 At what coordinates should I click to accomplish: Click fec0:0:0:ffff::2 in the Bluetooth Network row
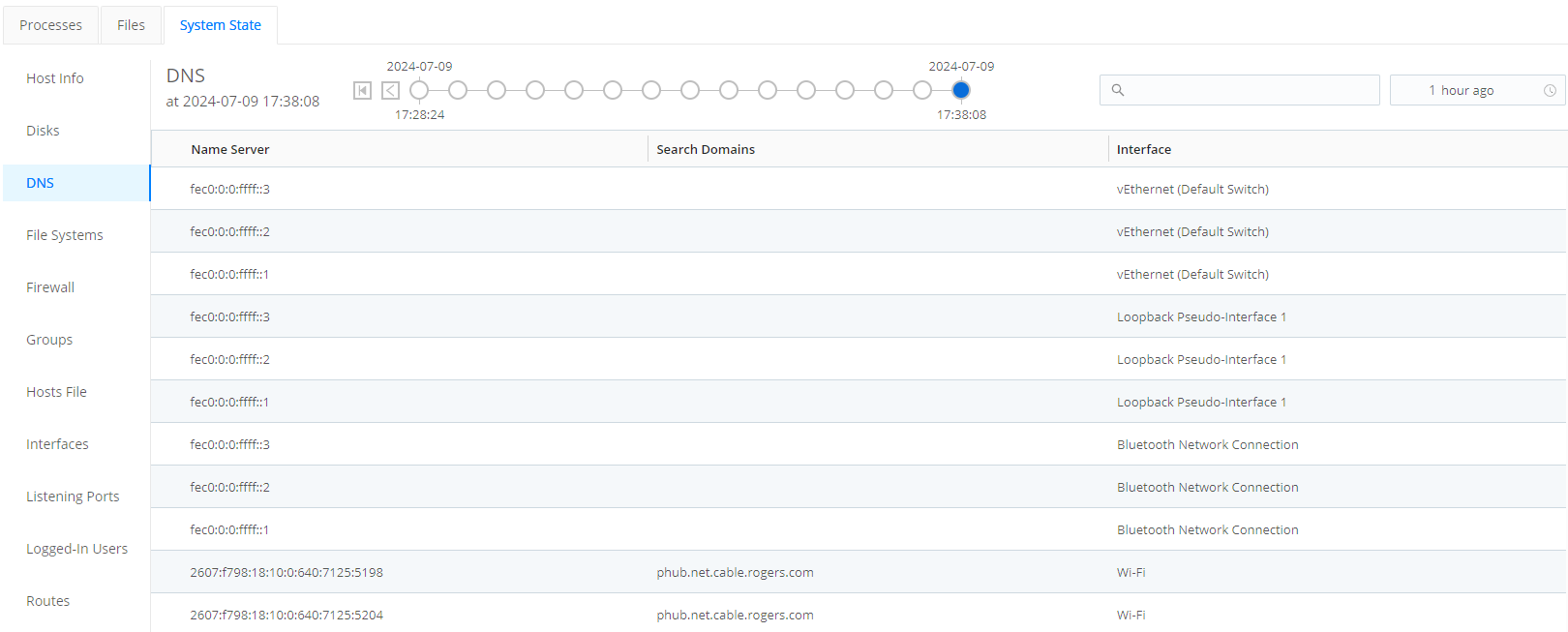pos(229,487)
